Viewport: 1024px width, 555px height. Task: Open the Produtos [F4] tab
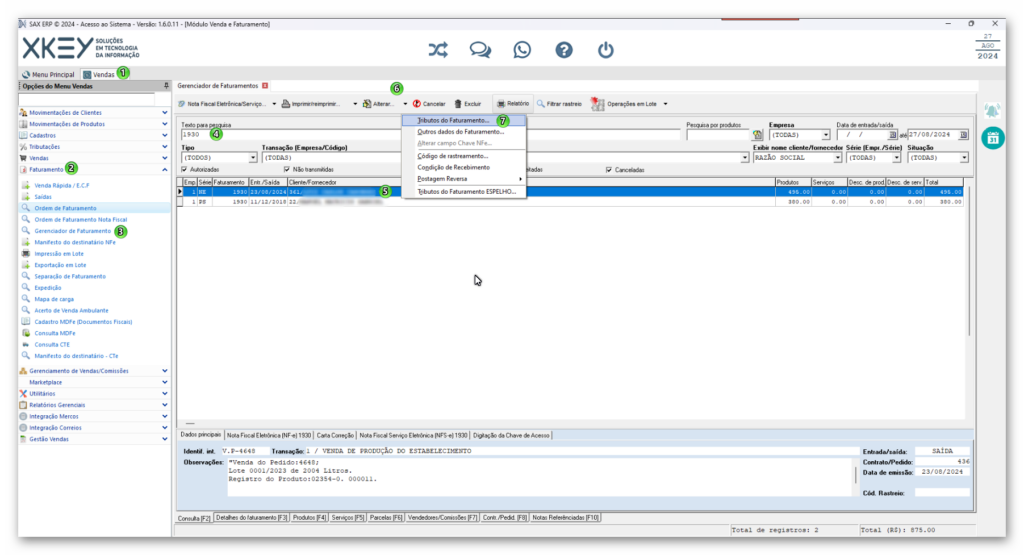[309, 518]
